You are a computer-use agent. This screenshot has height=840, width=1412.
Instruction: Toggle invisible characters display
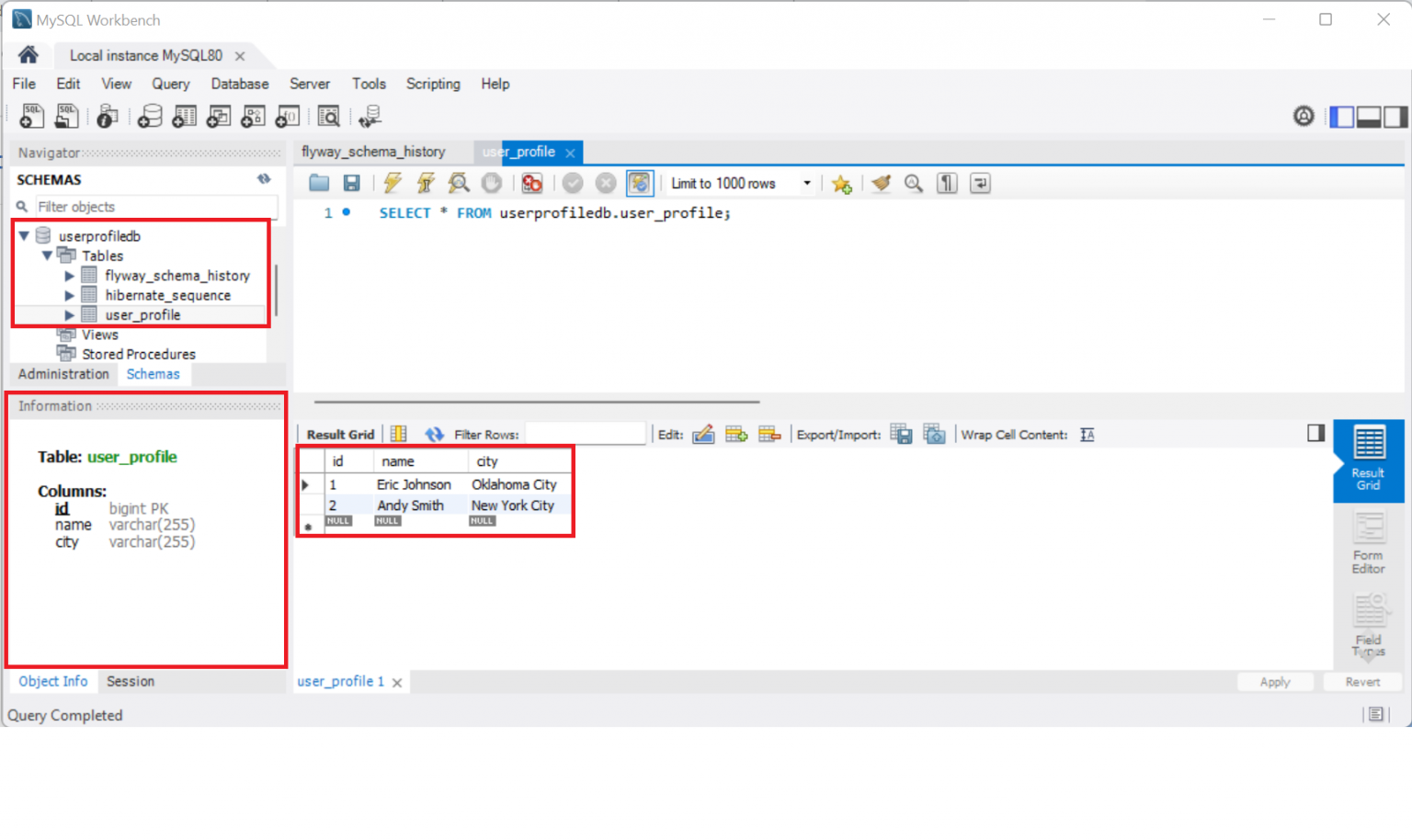pos(947,183)
